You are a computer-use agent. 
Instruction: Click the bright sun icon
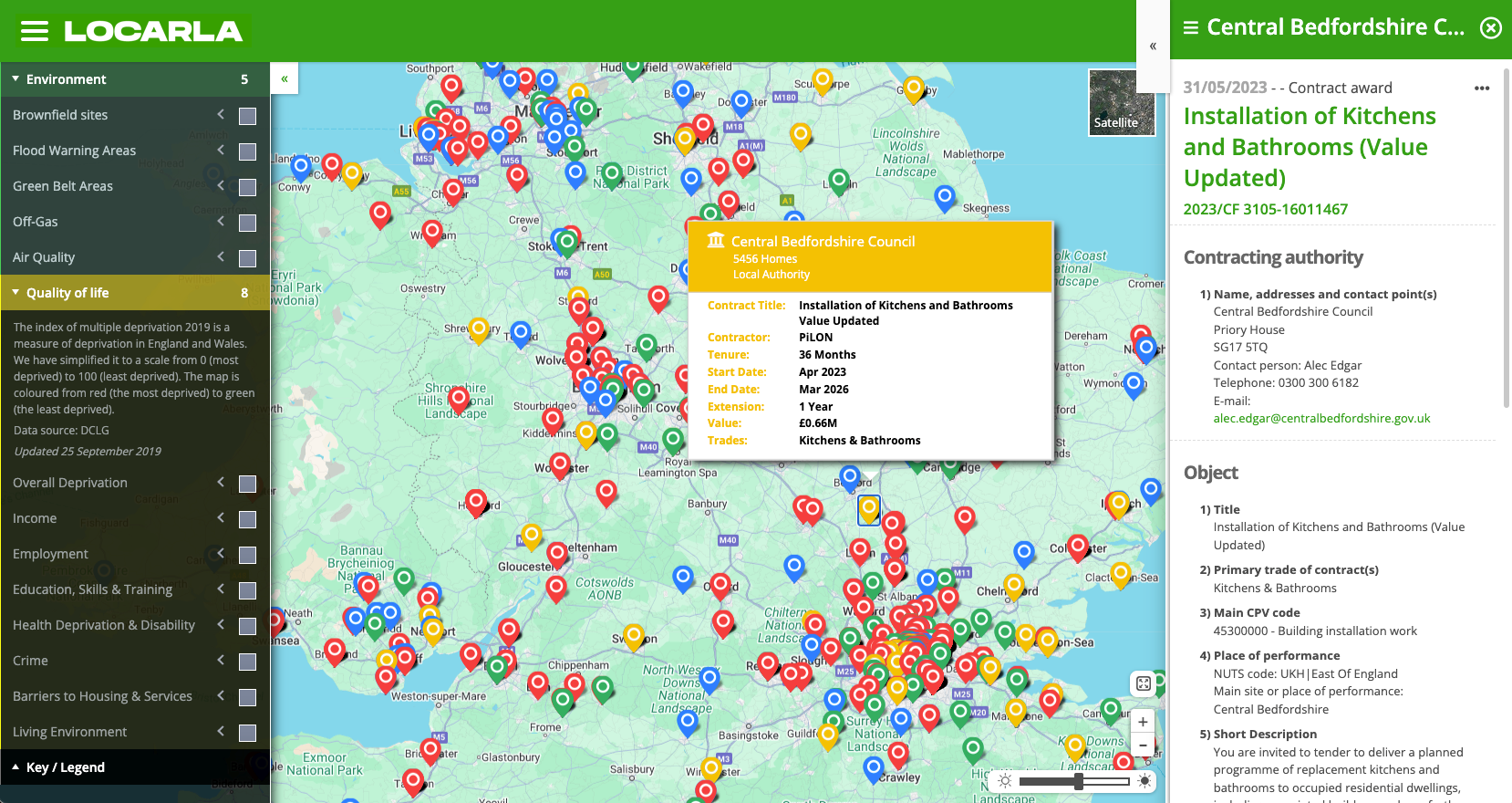(x=1144, y=781)
